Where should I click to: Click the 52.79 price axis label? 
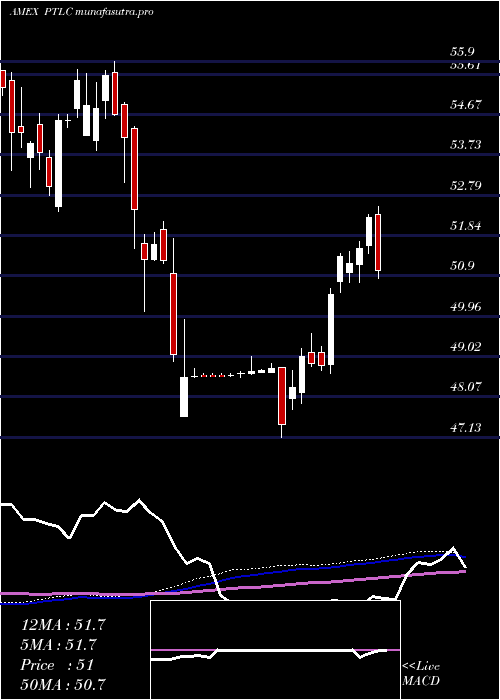pyautogui.click(x=466, y=186)
